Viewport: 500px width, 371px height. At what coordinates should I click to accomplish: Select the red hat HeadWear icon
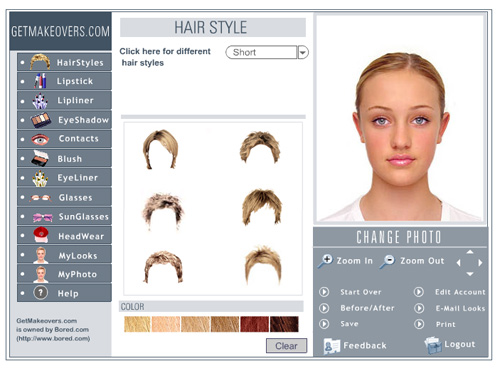point(41,235)
